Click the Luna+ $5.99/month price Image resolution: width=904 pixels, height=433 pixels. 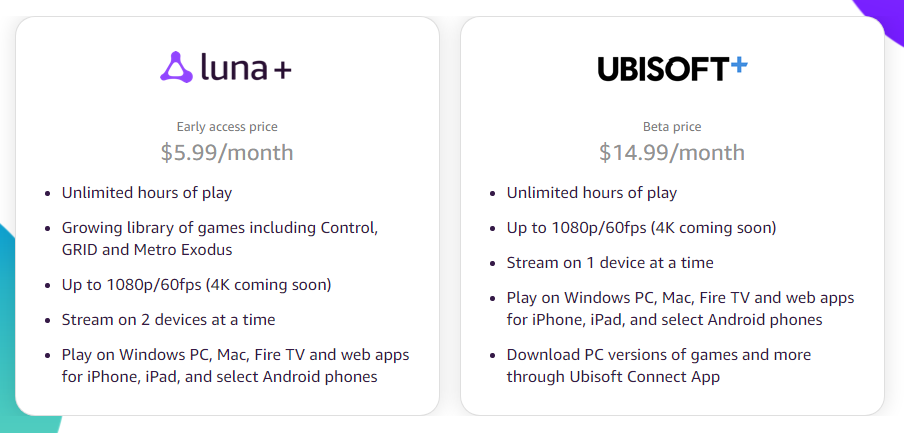pyautogui.click(x=227, y=153)
